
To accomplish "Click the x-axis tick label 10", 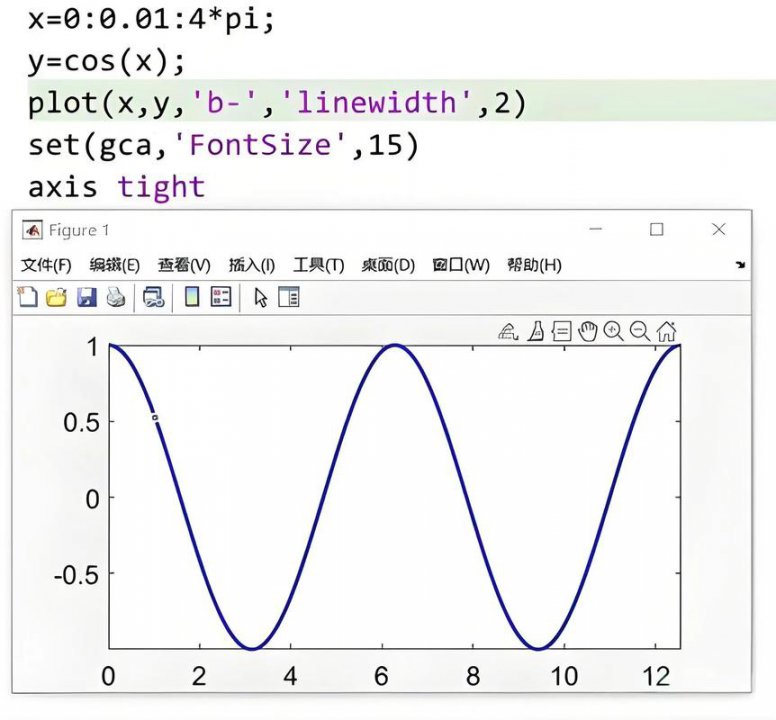I will click(x=564, y=676).
